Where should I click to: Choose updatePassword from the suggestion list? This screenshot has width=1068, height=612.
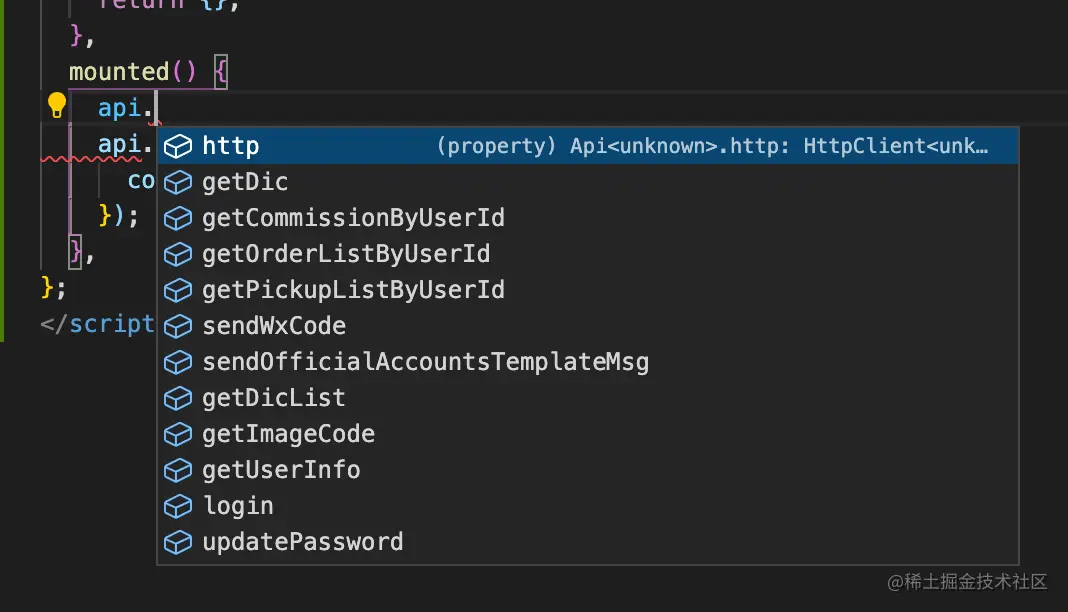(x=302, y=542)
